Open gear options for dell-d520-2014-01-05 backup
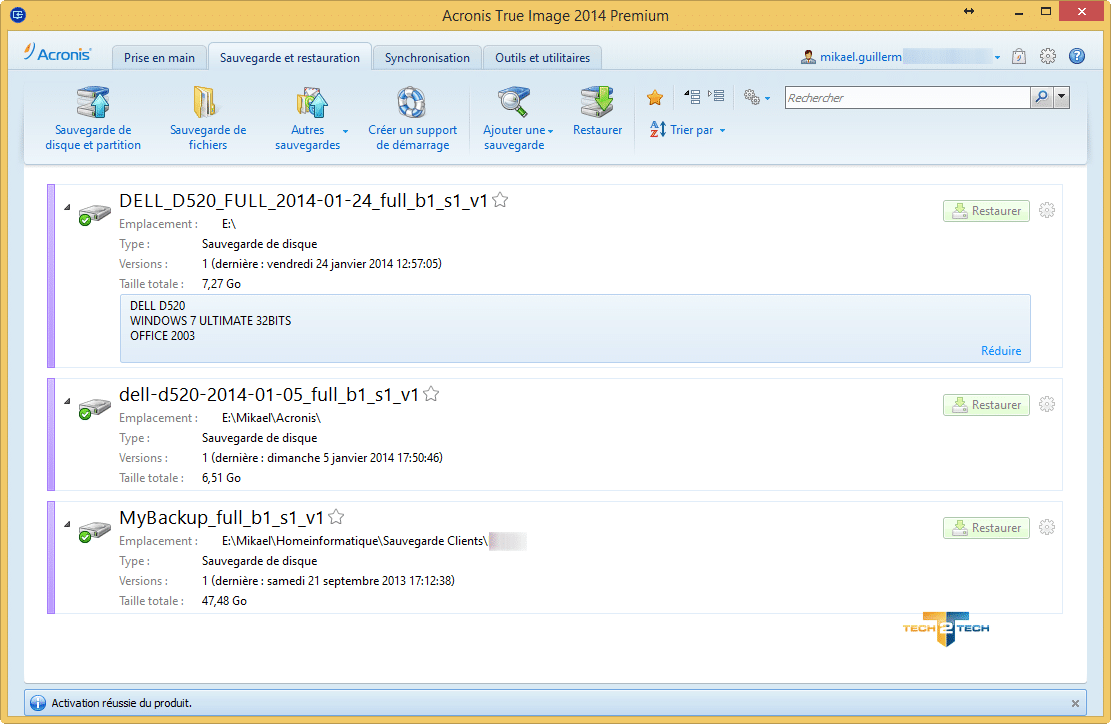 1047,405
